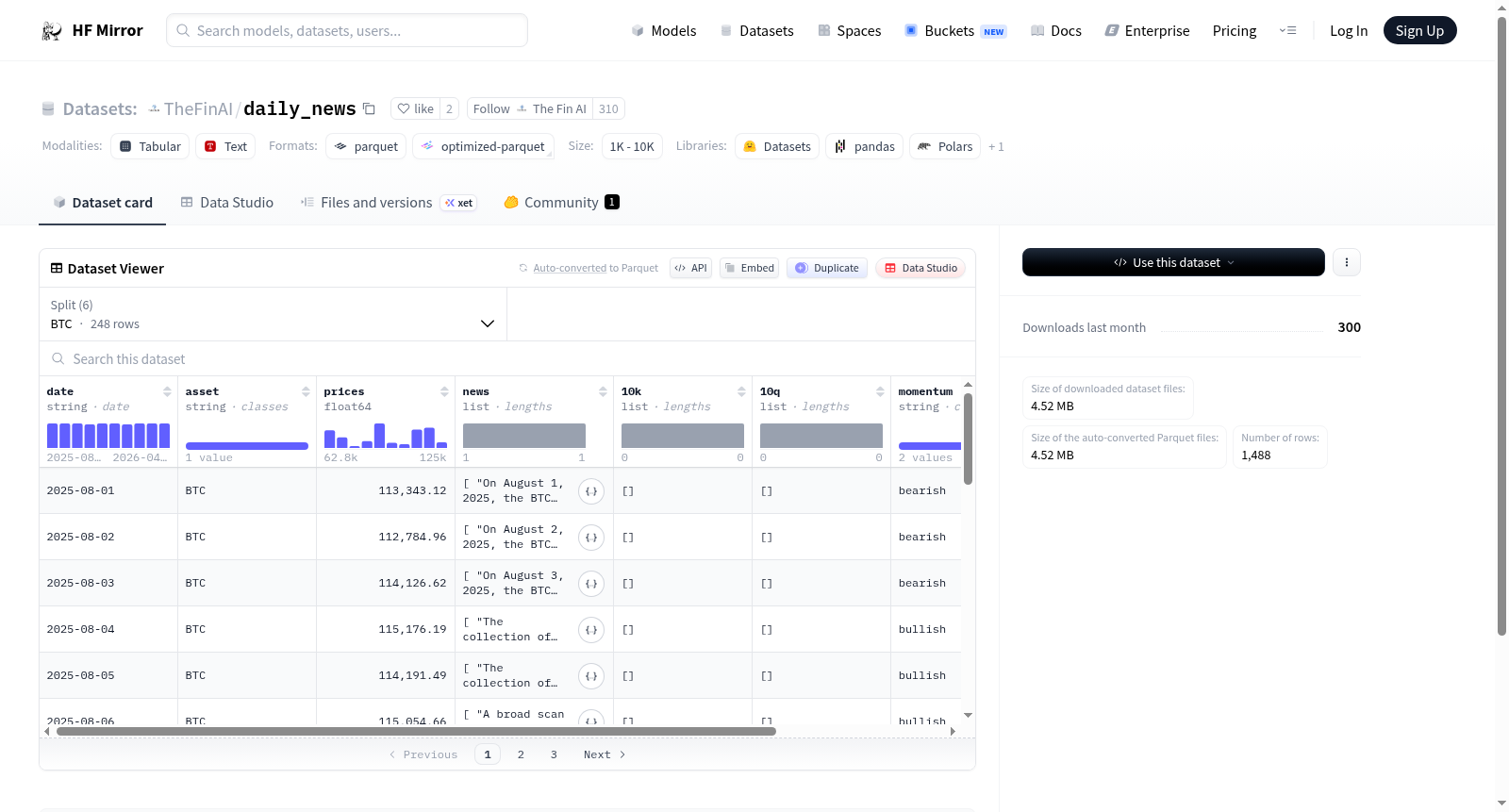Image resolution: width=1509 pixels, height=812 pixels.
Task: Open Docs in the top navigation
Action: click(x=1056, y=31)
